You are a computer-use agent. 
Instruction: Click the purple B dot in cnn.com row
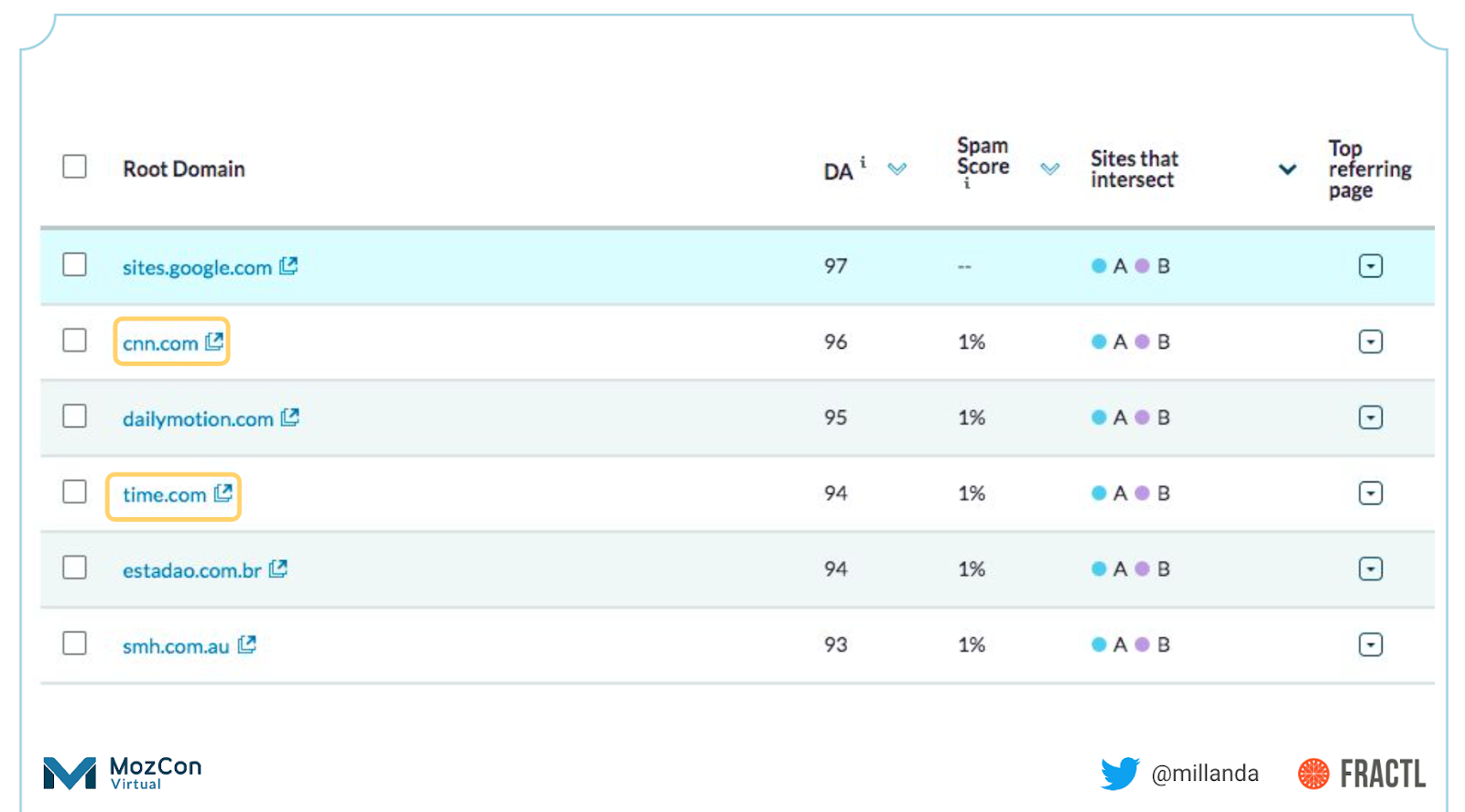point(1142,341)
